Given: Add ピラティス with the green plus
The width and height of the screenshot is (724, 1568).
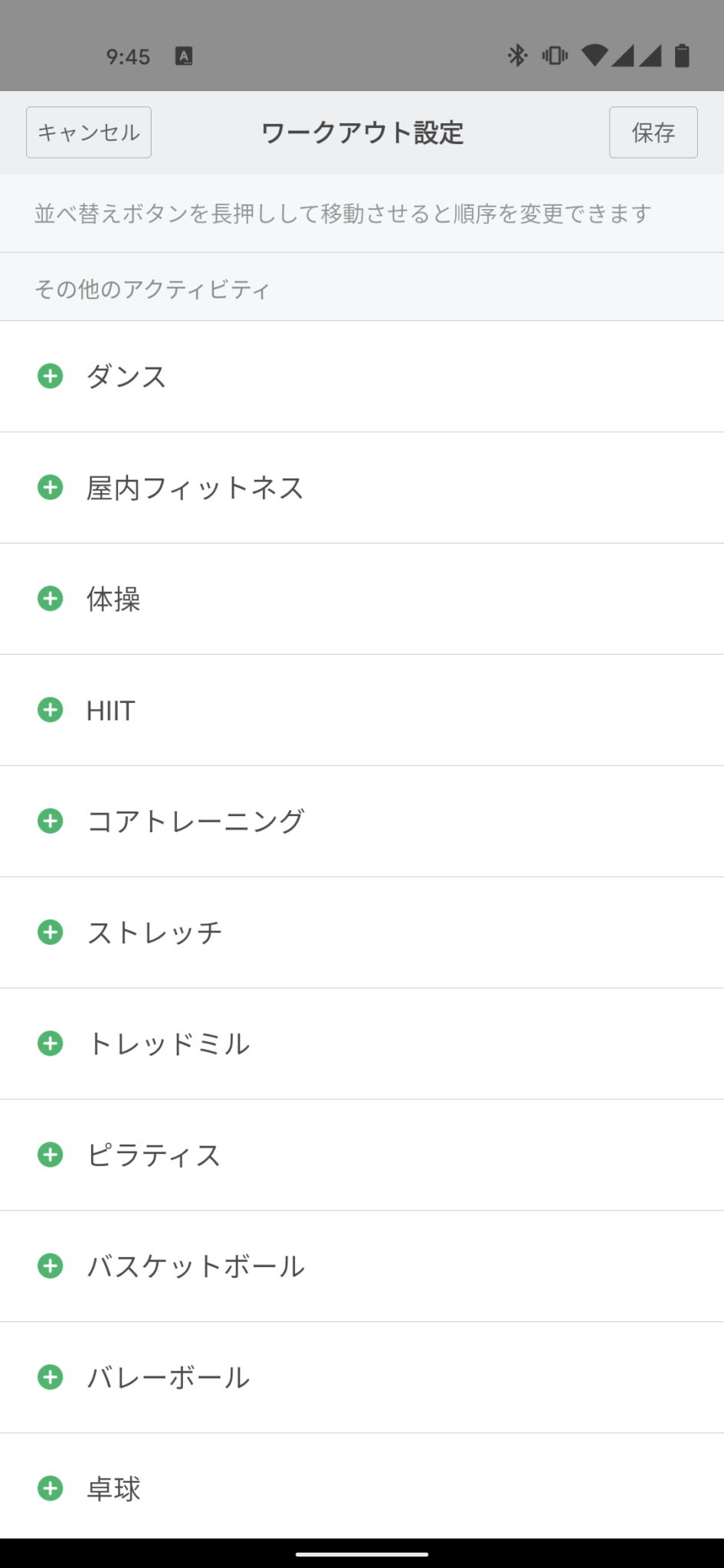Looking at the screenshot, I should (x=51, y=1155).
